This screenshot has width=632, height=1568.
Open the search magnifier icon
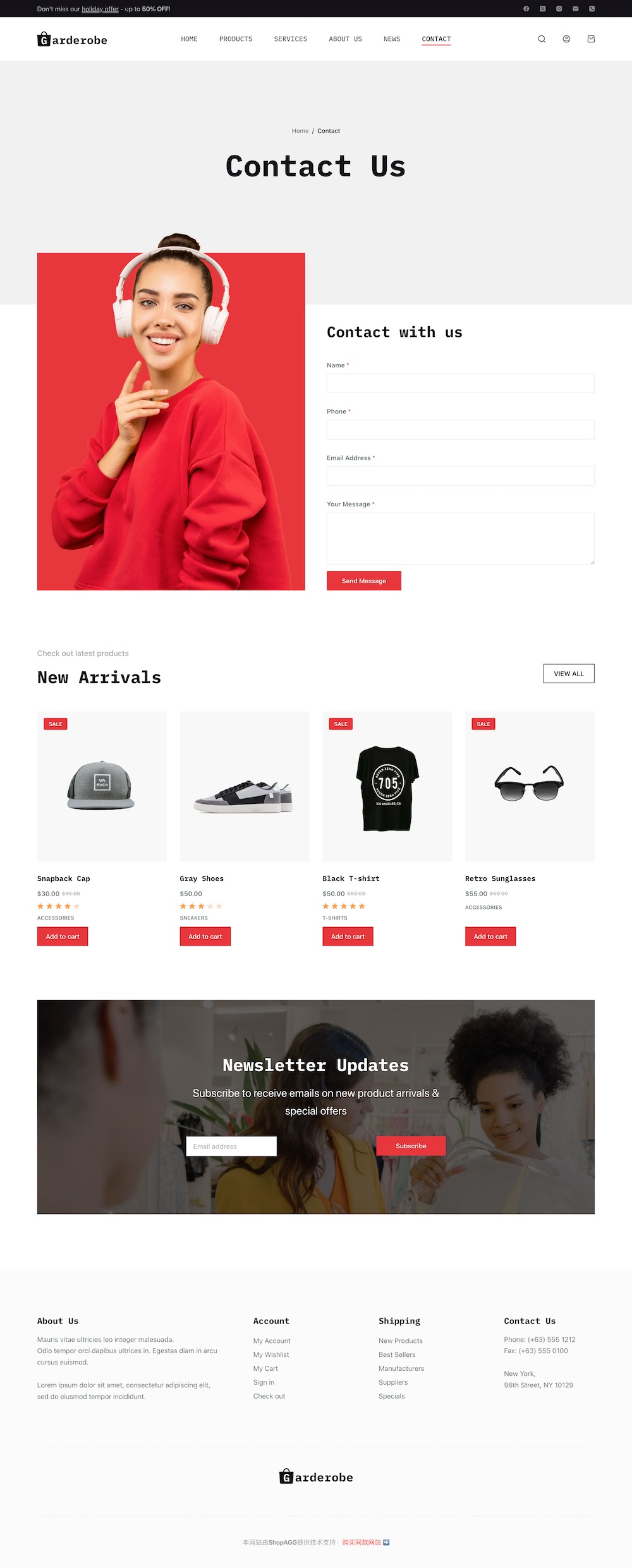click(x=542, y=39)
